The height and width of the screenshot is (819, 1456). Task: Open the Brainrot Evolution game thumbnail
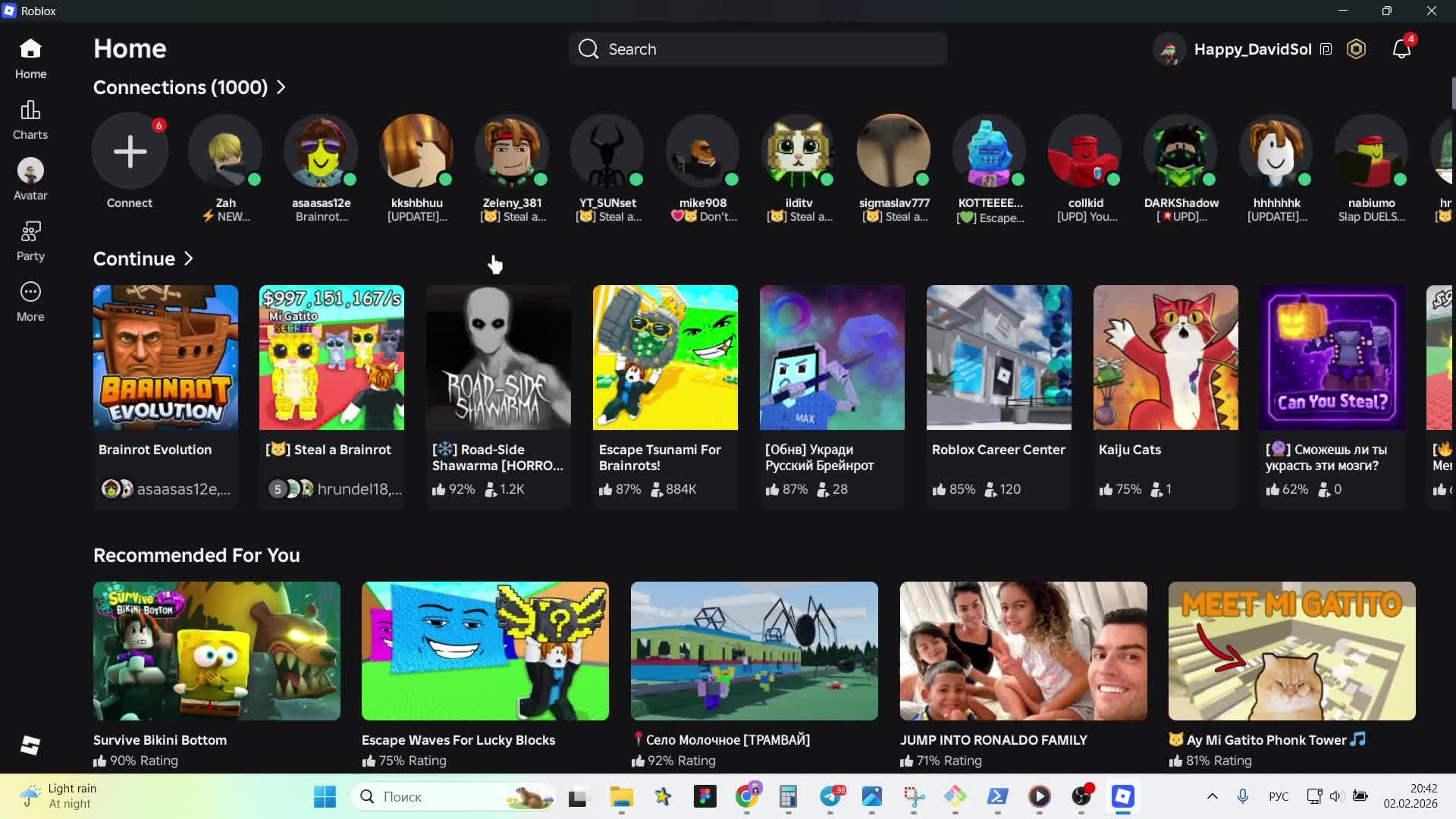pos(165,357)
